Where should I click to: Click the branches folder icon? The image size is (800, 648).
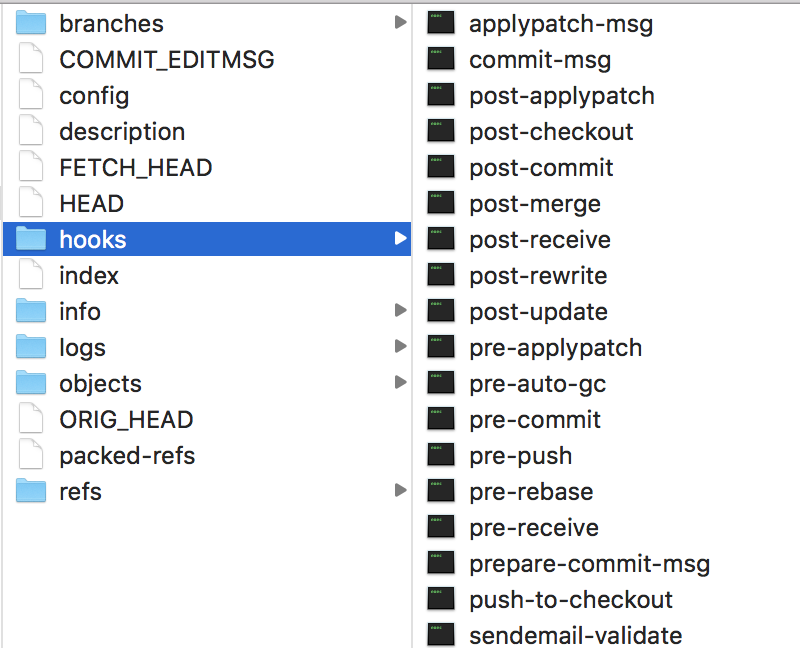(x=30, y=23)
